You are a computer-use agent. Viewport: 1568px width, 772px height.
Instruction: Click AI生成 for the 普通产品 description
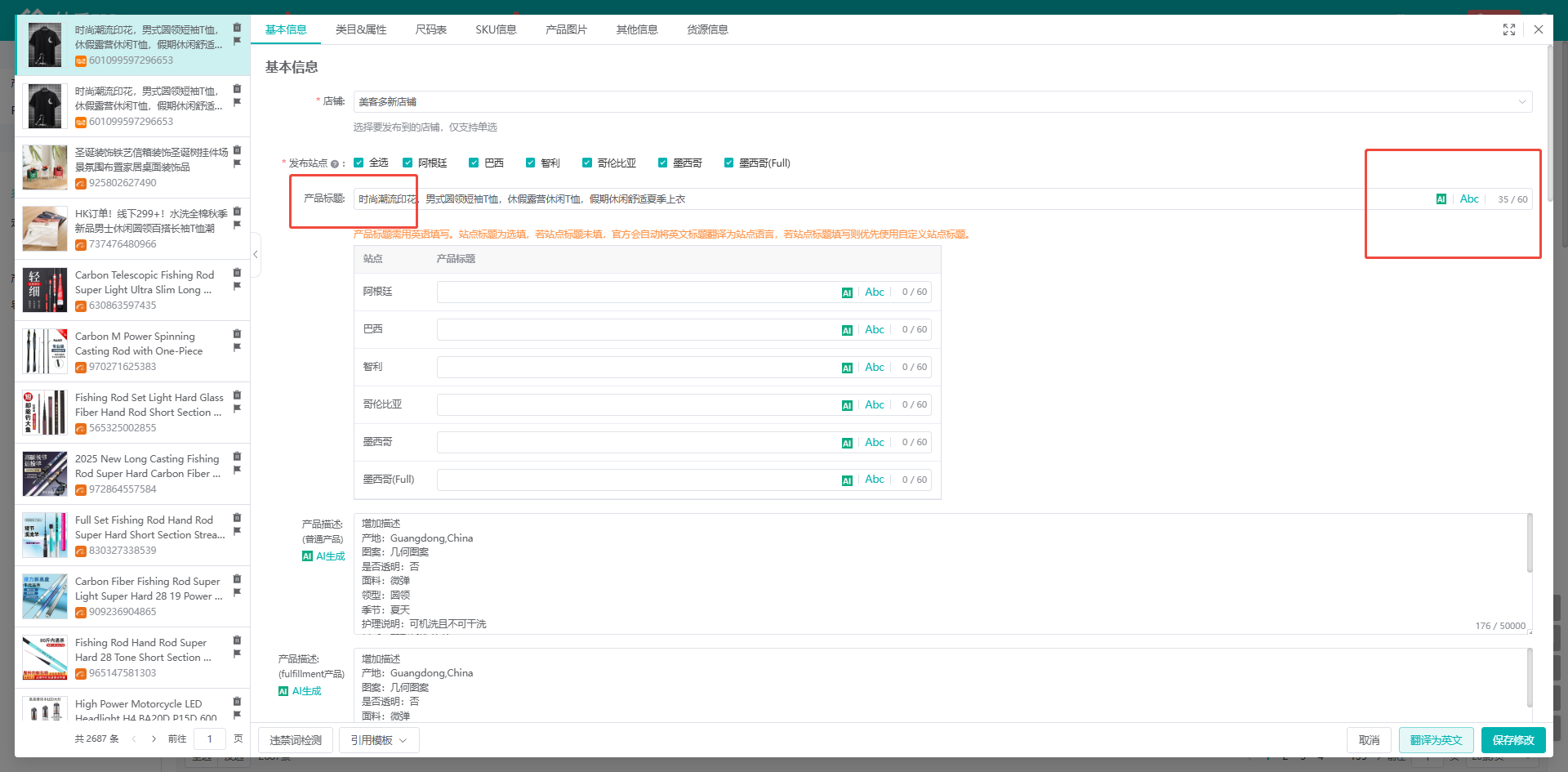tap(323, 556)
